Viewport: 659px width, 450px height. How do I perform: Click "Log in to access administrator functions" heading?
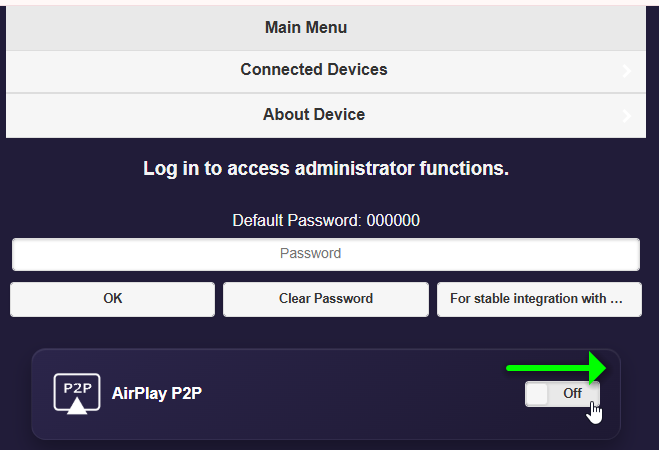point(326,168)
